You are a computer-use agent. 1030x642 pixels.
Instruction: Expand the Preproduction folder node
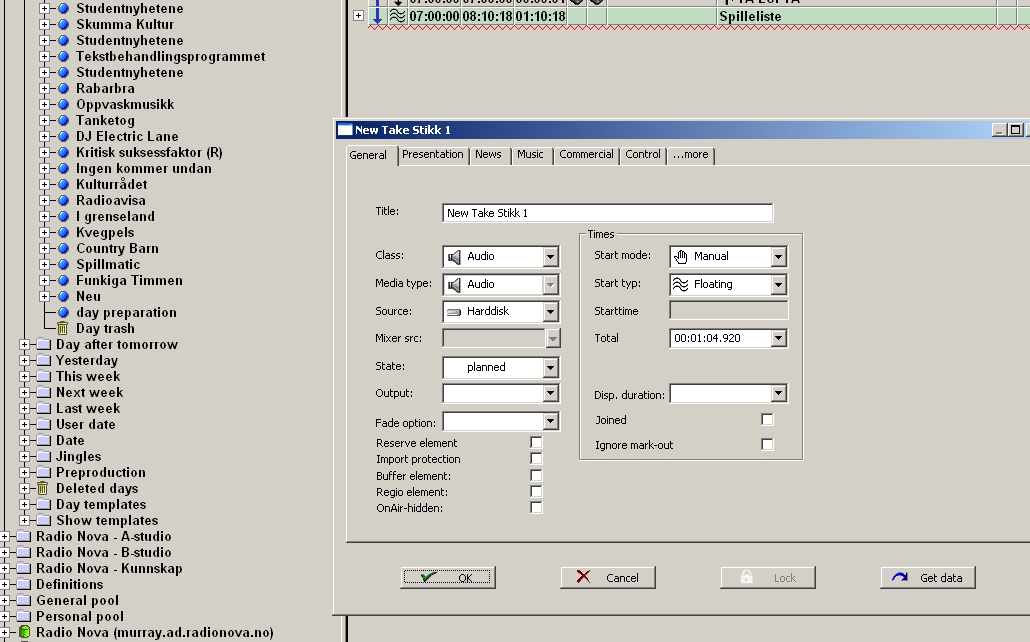pyautogui.click(x=24, y=472)
